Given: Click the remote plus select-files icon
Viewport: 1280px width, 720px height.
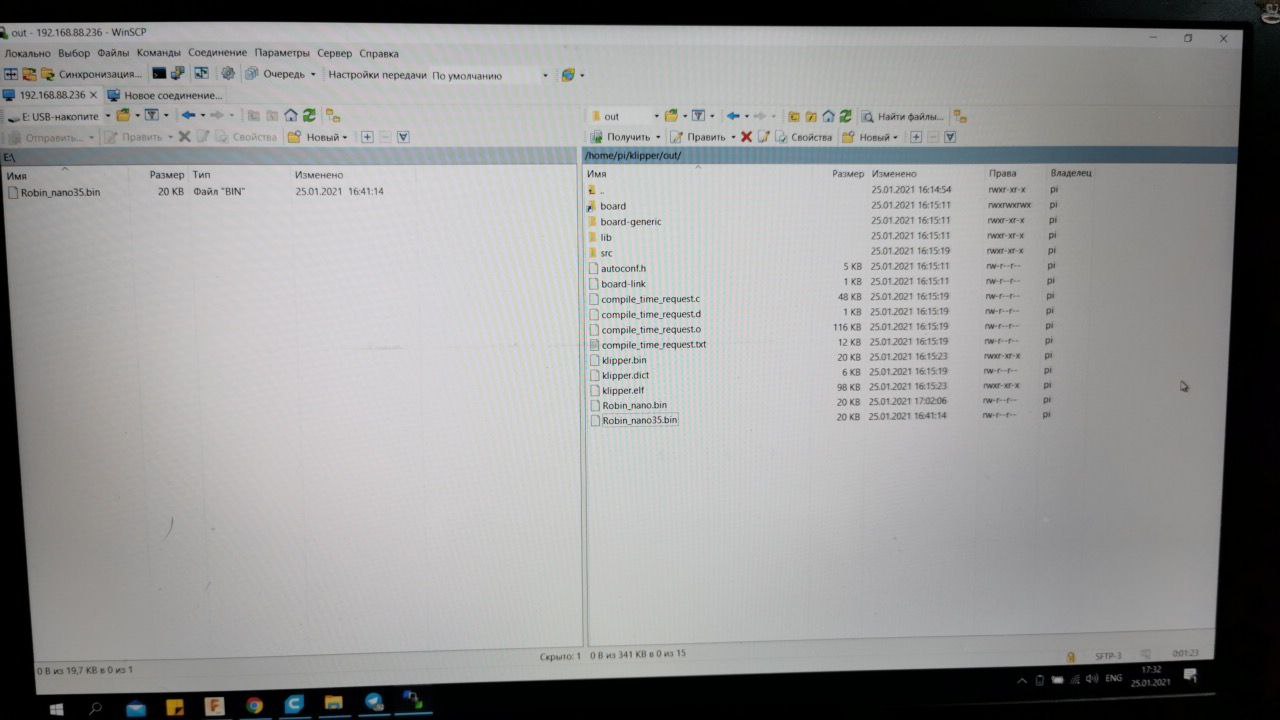Looking at the screenshot, I should click(914, 137).
